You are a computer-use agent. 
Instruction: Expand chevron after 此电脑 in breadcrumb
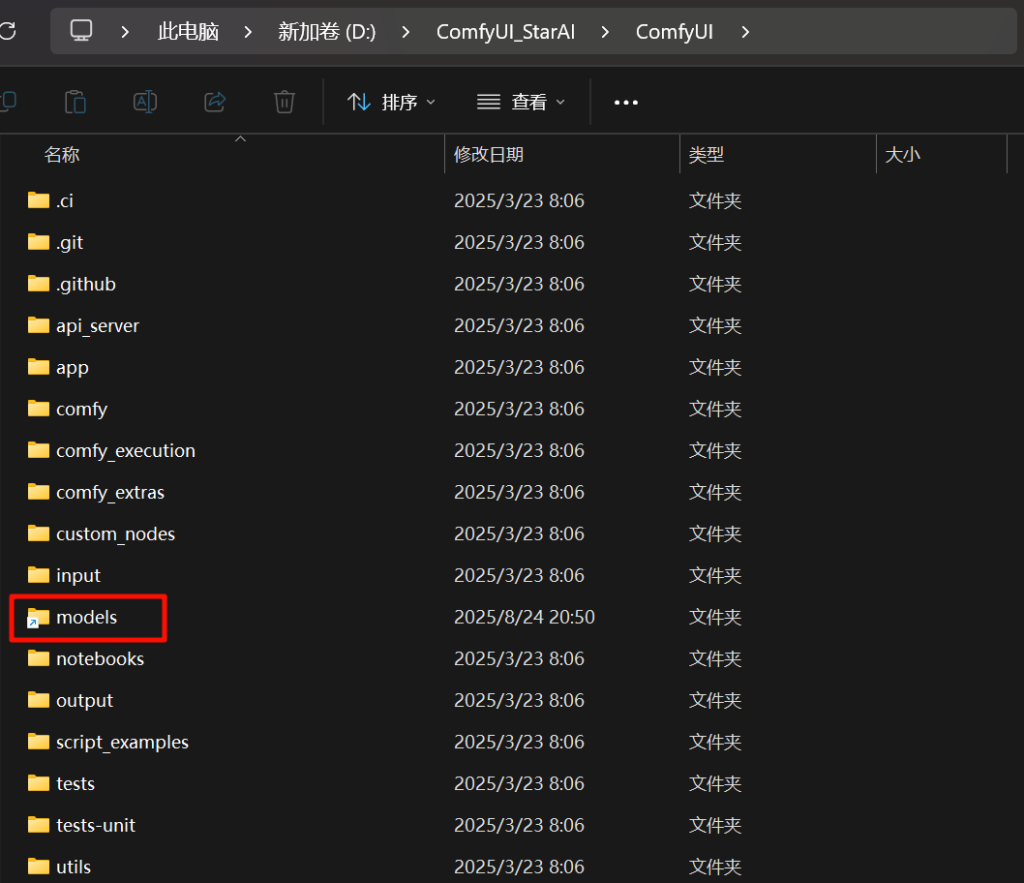click(x=248, y=32)
